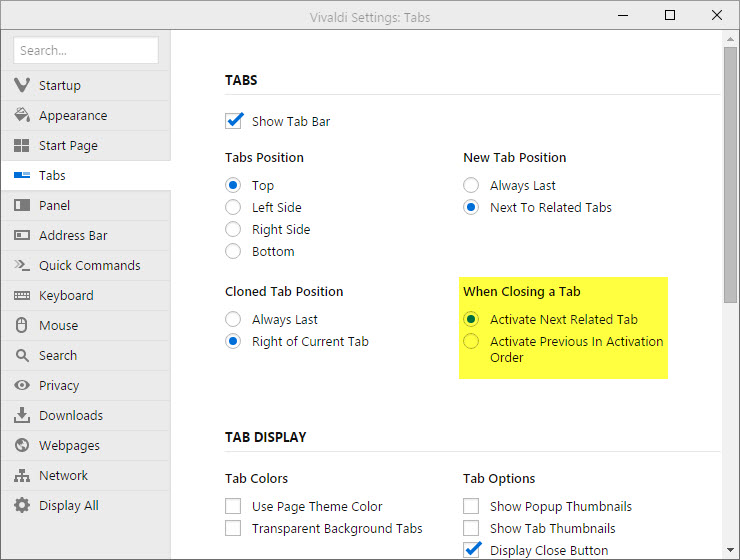Select Right of Current Tab option

[233, 341]
